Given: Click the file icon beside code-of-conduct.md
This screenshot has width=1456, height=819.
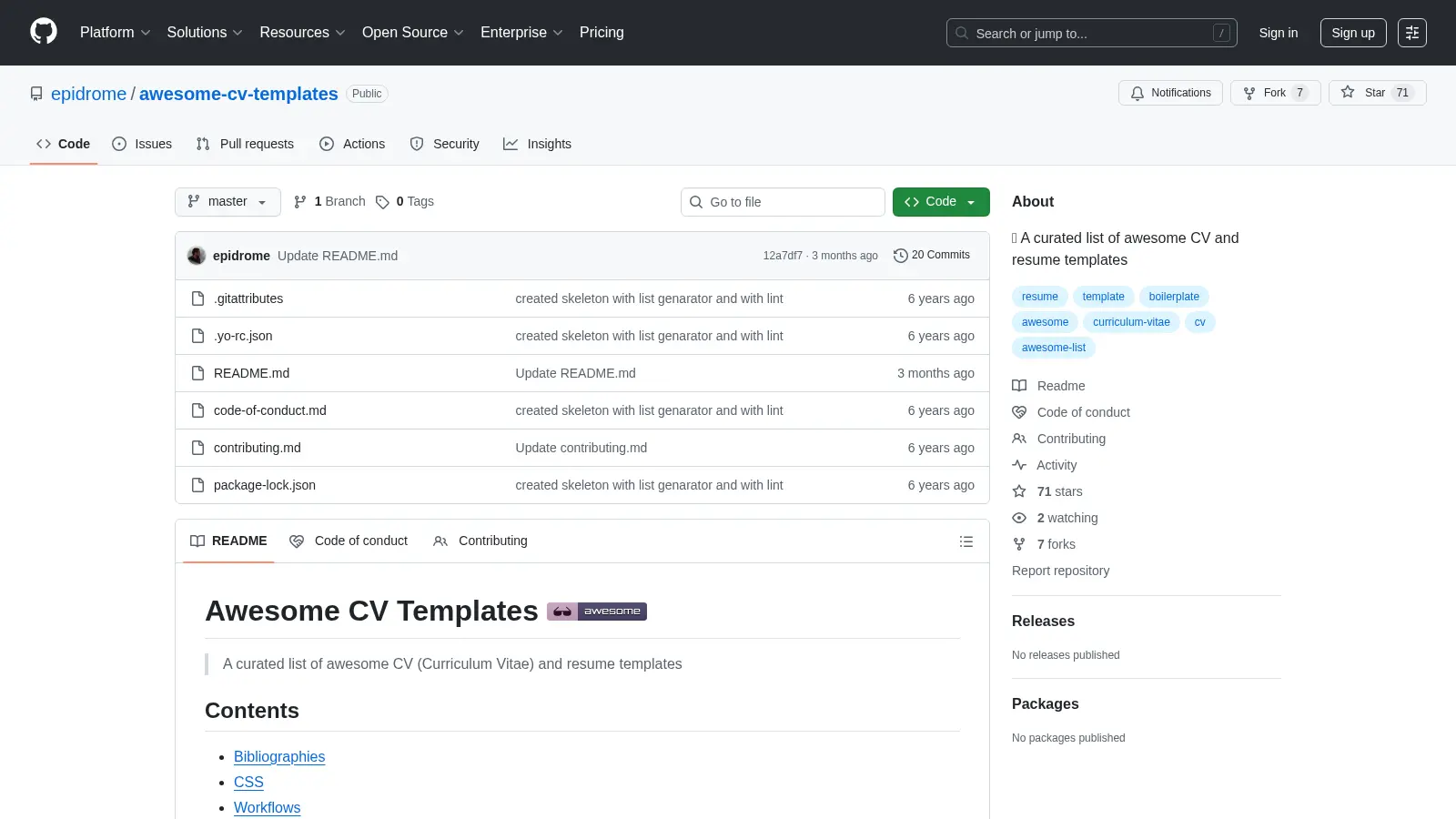Looking at the screenshot, I should [x=197, y=410].
